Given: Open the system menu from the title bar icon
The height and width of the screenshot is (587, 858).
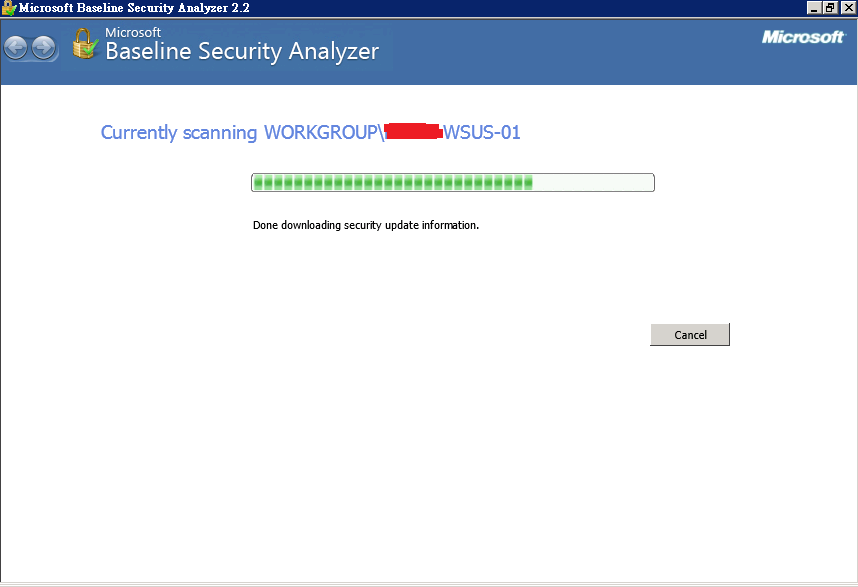Looking at the screenshot, I should coord(8,7).
